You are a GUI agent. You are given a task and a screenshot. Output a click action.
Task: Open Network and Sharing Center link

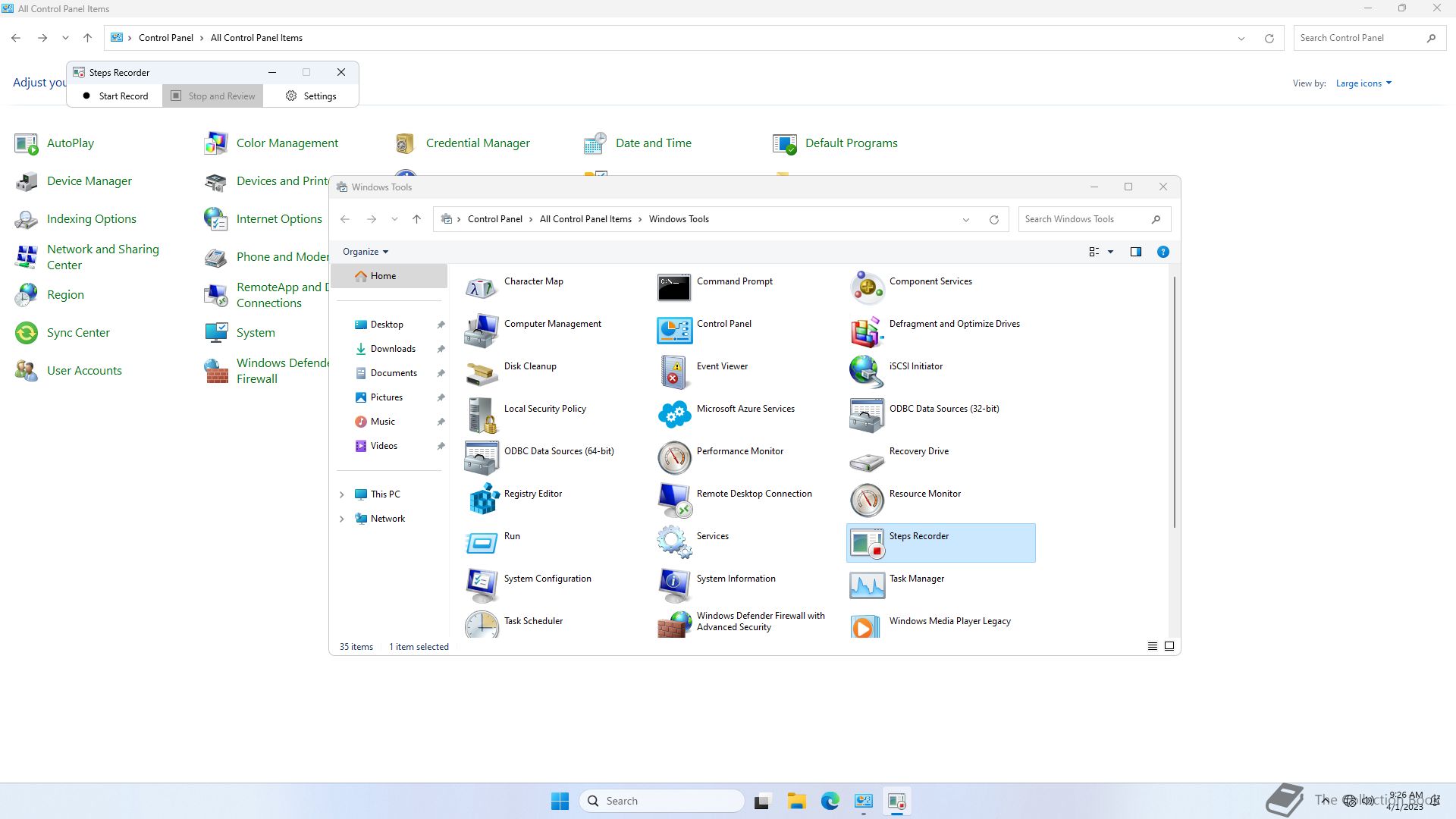[103, 257]
